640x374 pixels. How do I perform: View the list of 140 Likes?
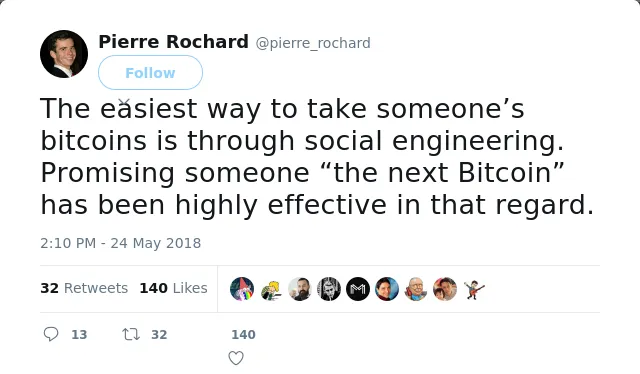coord(173,288)
